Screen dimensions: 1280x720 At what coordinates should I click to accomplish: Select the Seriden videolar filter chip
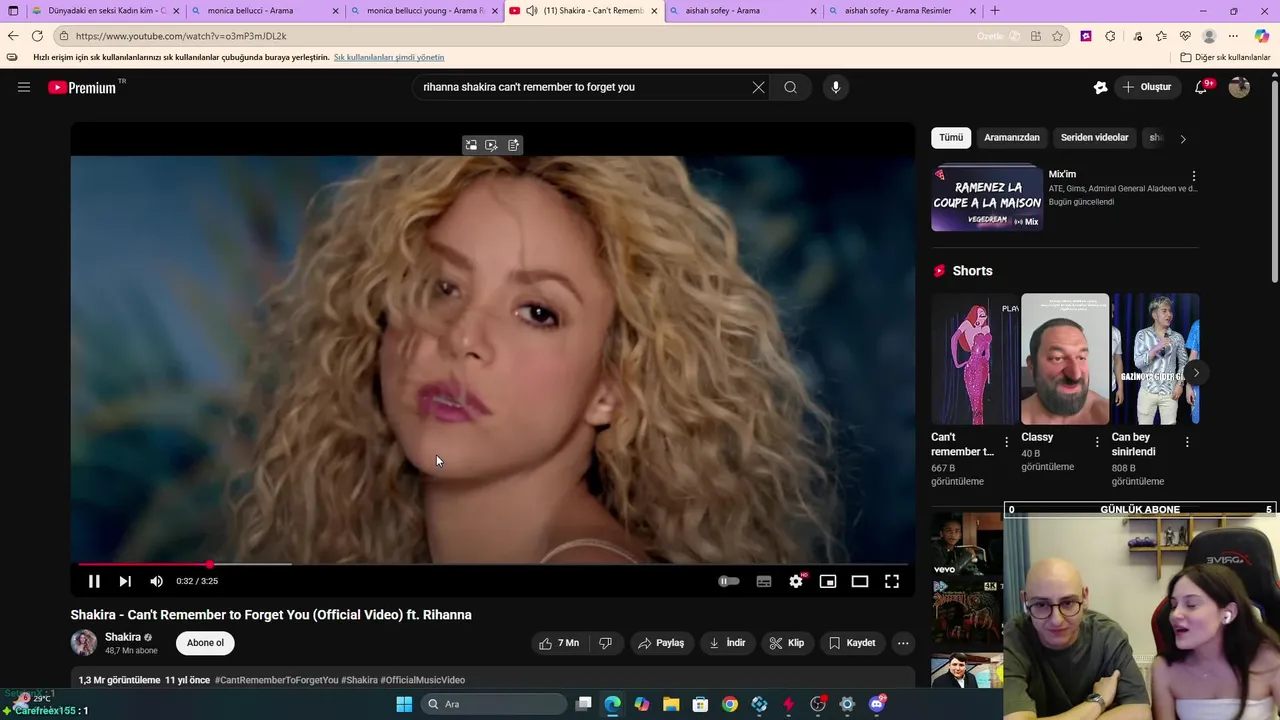(x=1095, y=138)
